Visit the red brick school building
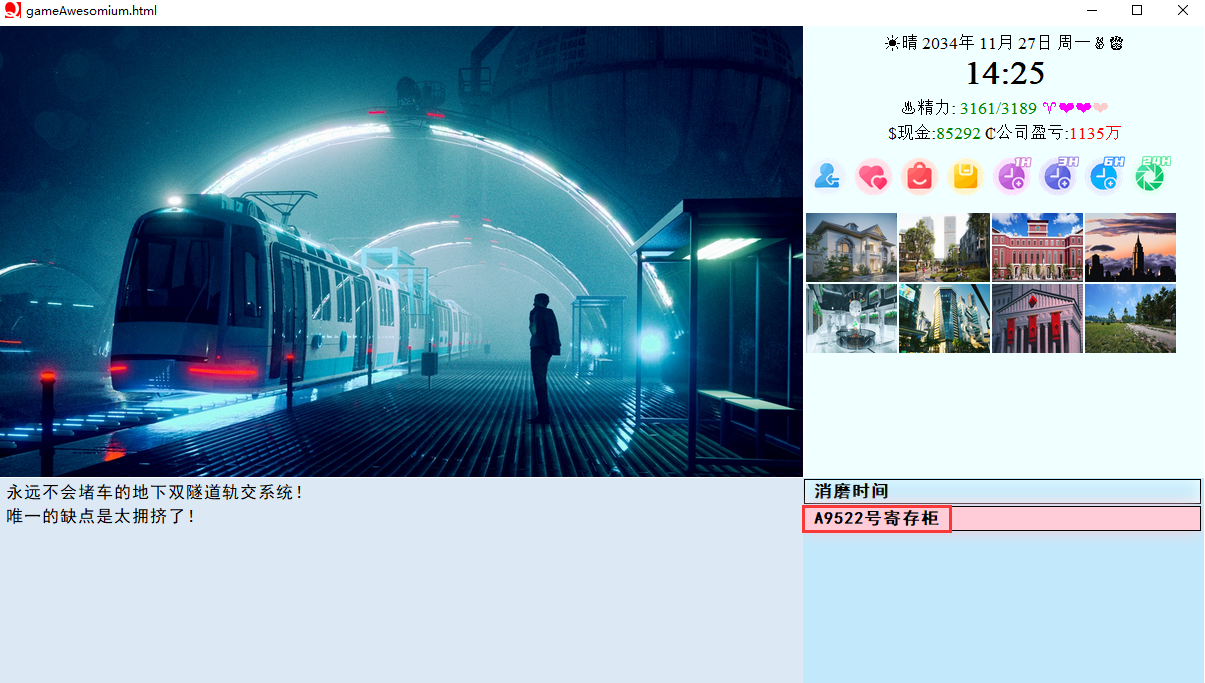 pos(1037,247)
